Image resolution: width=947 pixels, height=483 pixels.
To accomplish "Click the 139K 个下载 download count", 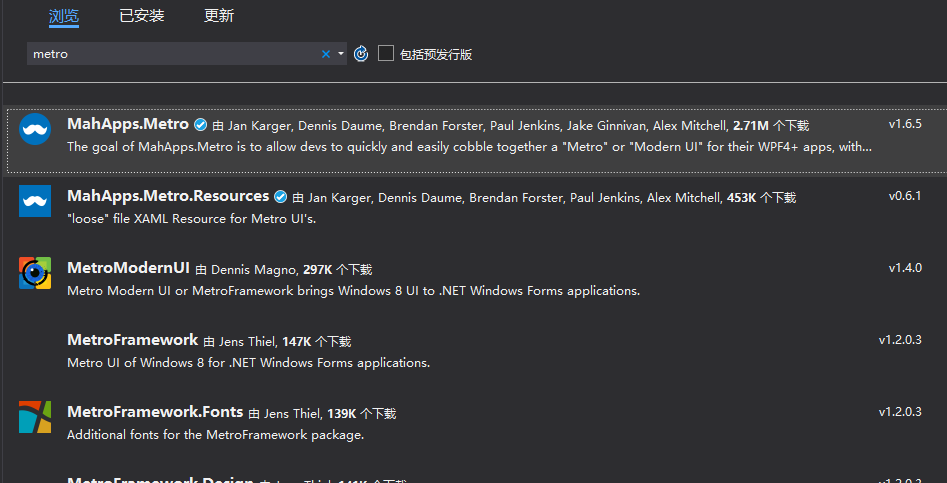I will coord(362,414).
